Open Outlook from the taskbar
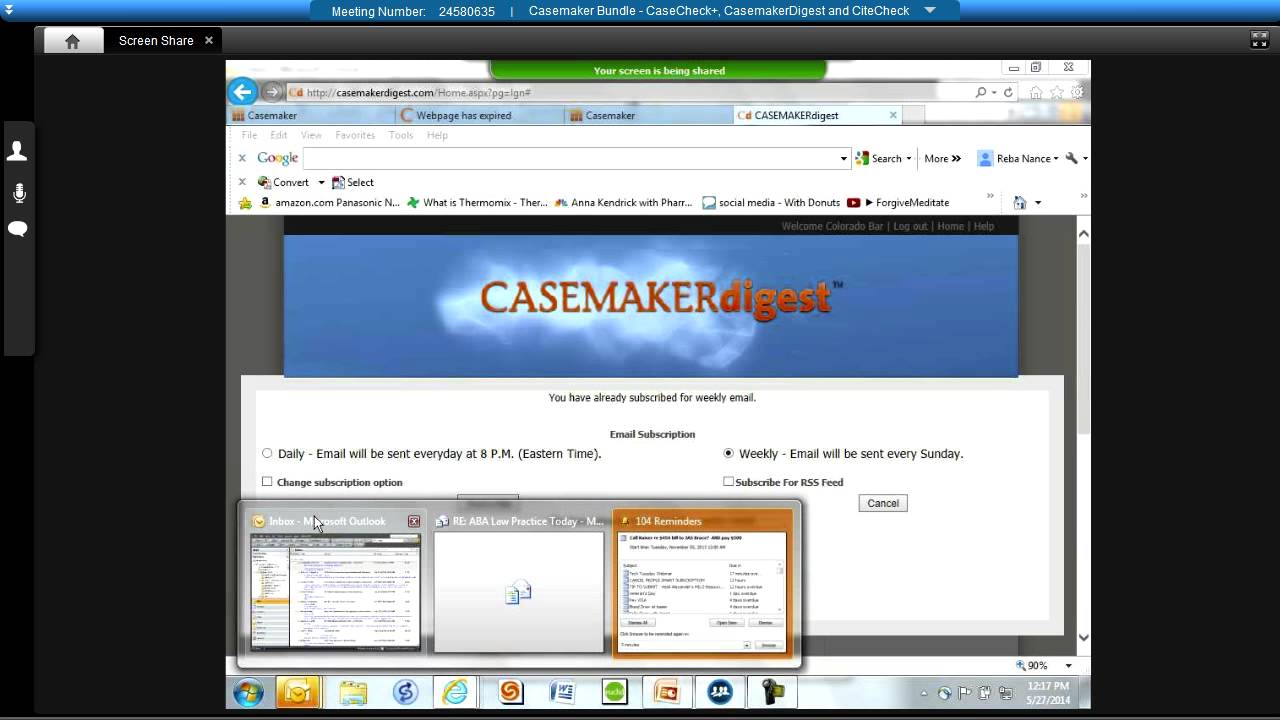1280x720 pixels. [298, 692]
